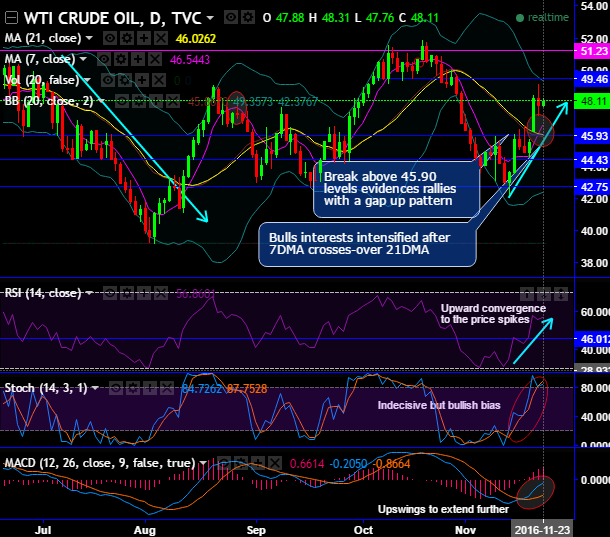The image size is (610, 537).
Task: Click the Aug label on the time axis
Action: point(144,530)
